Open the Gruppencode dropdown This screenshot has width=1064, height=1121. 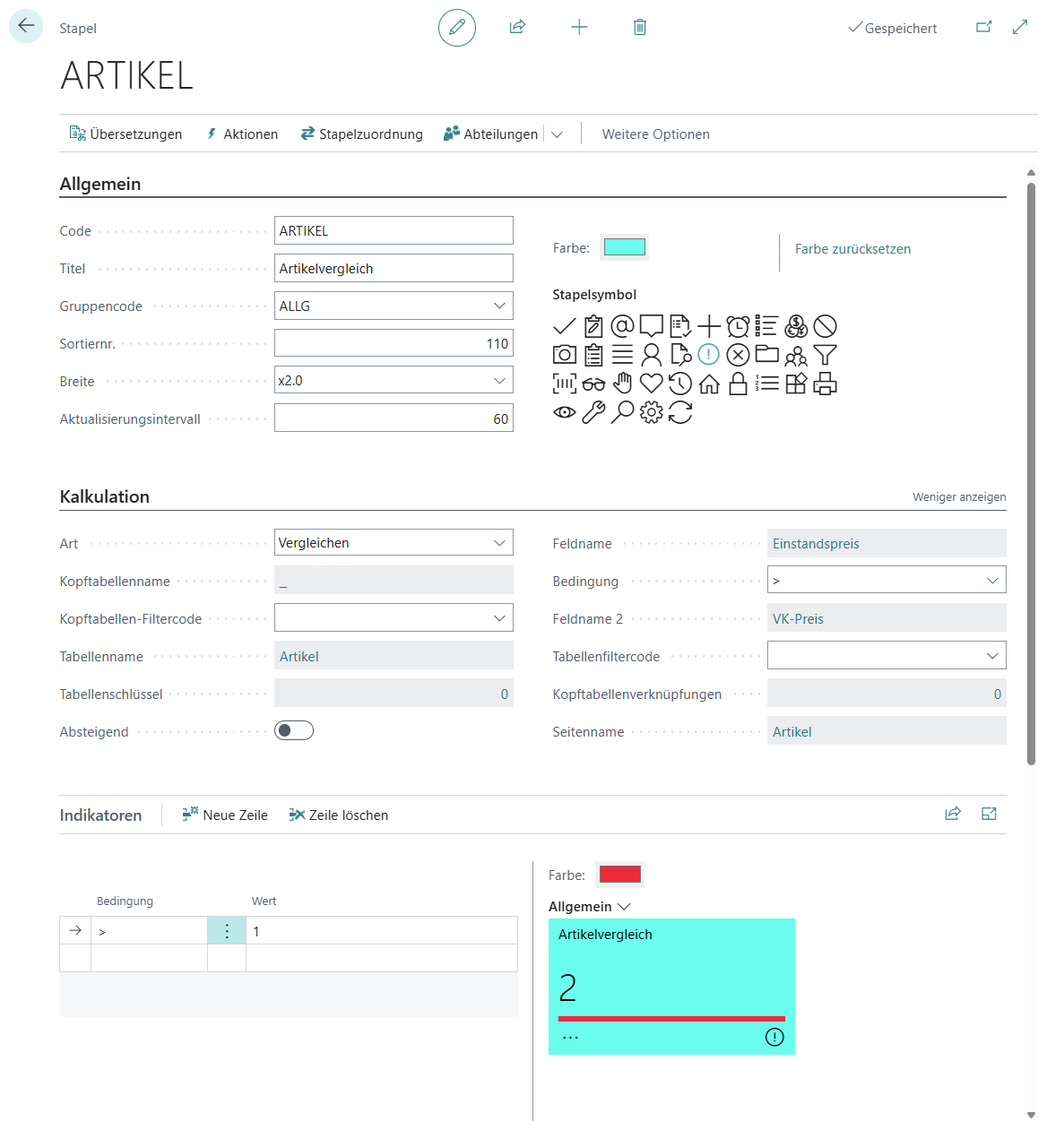pos(499,306)
